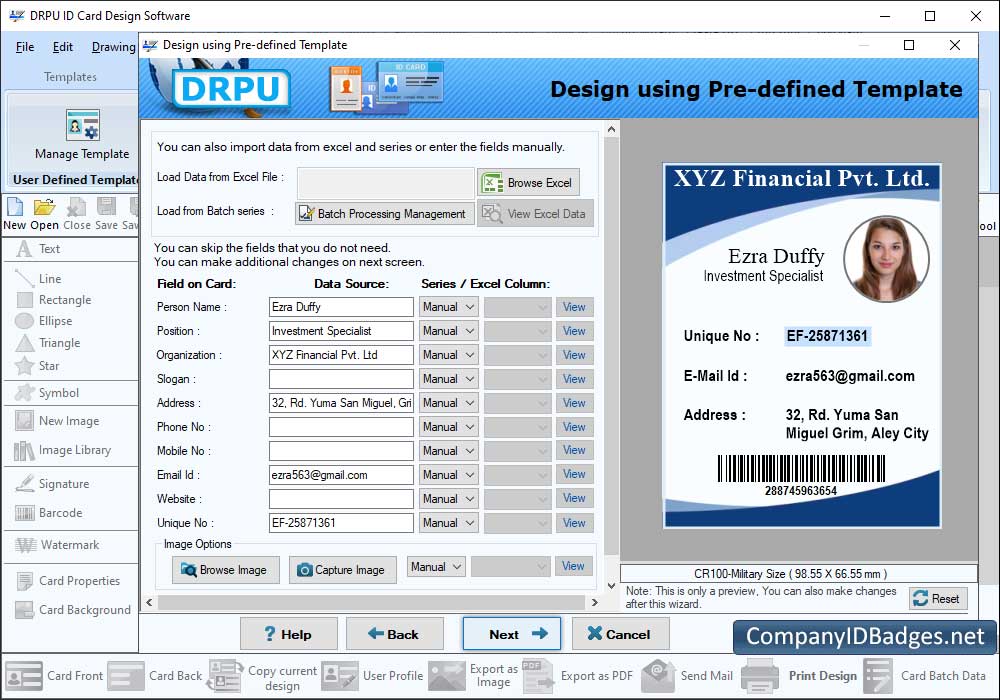Viewport: 1000px width, 700px height.
Task: Click EF-25871361 text on card preview
Action: [827, 336]
